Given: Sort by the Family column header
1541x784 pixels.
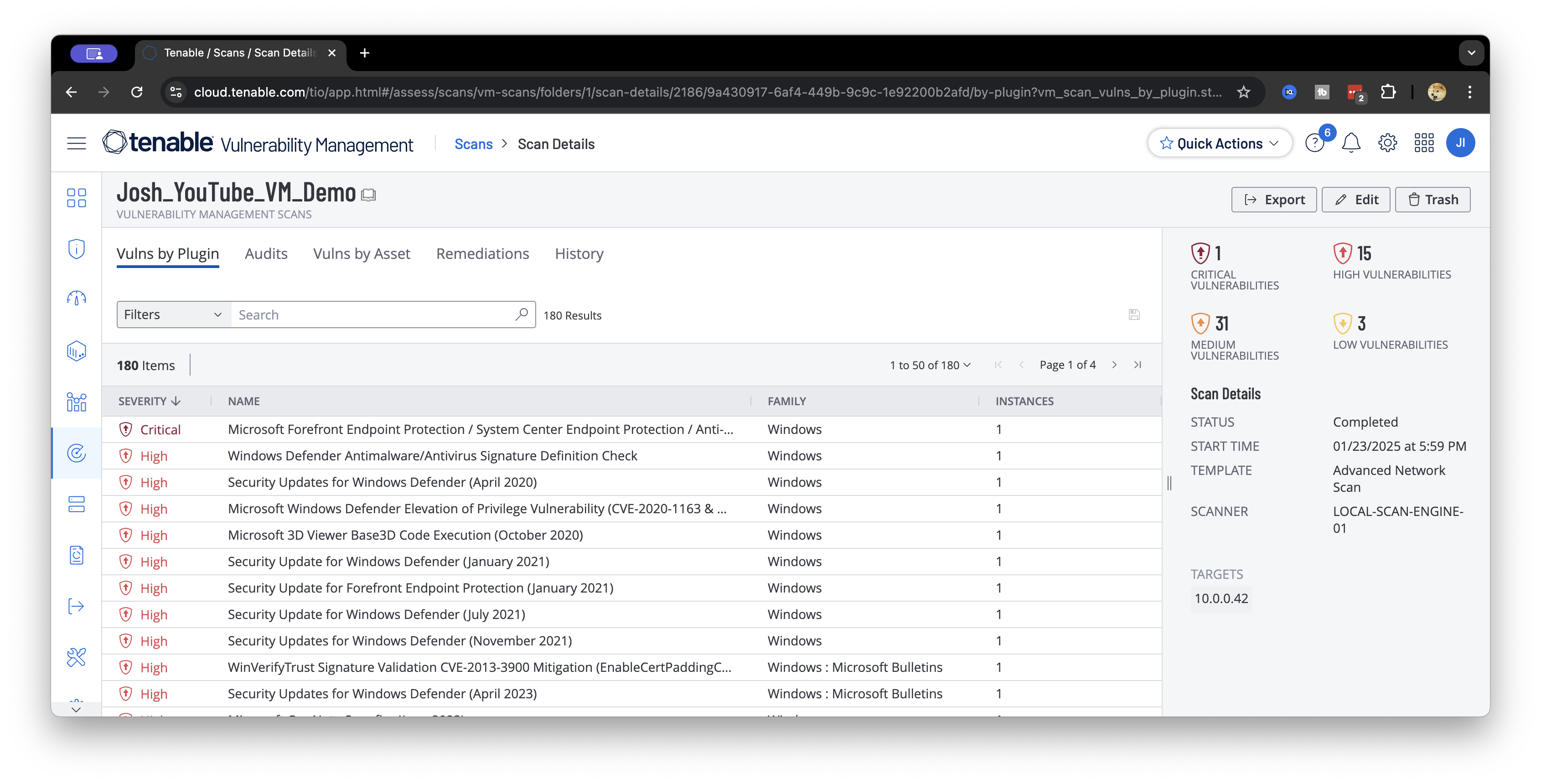Looking at the screenshot, I should pyautogui.click(x=786, y=401).
